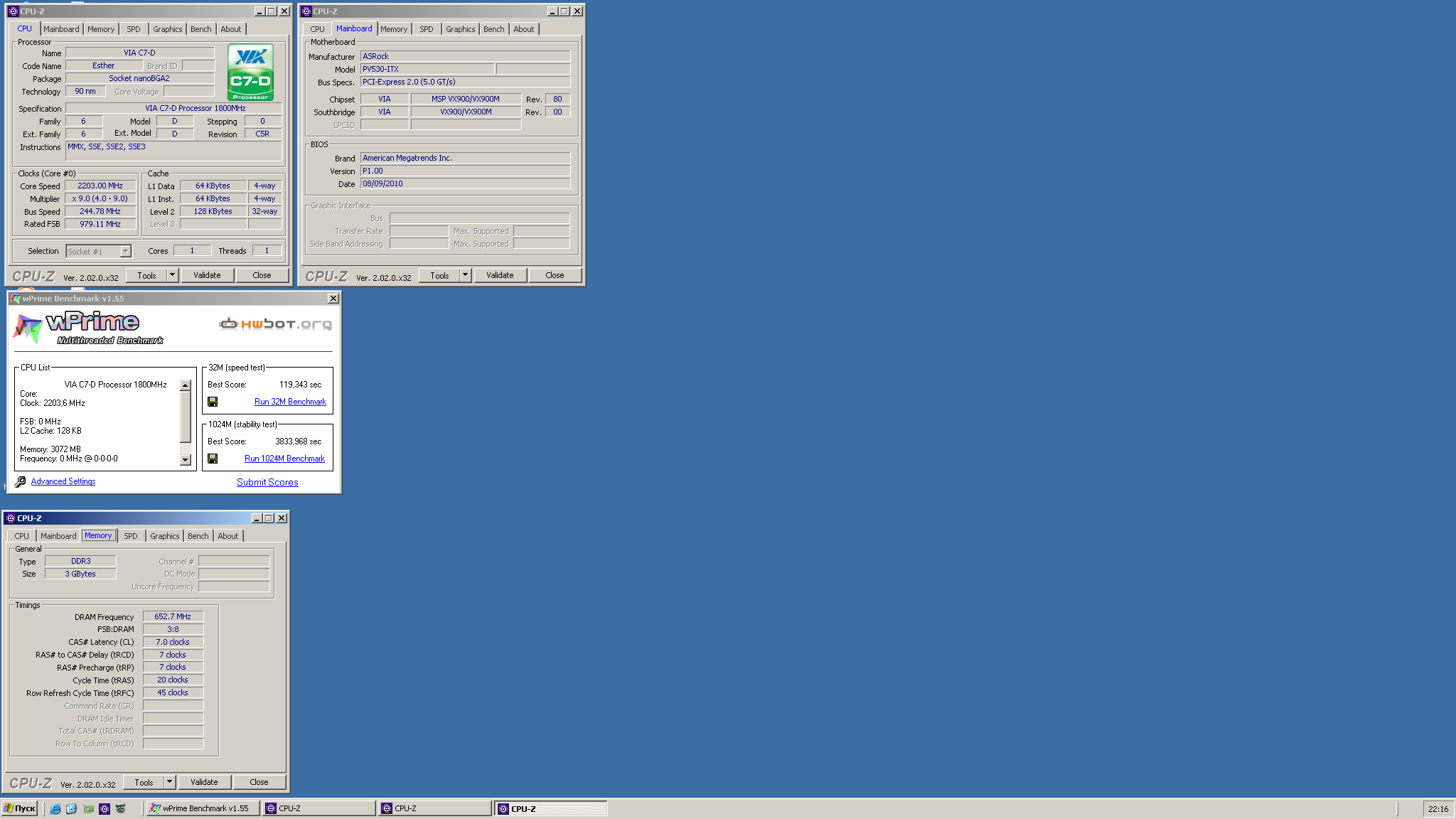Open the Mainboard tab in the top-left CPU-Z window
The image size is (1456, 819).
pos(61,29)
